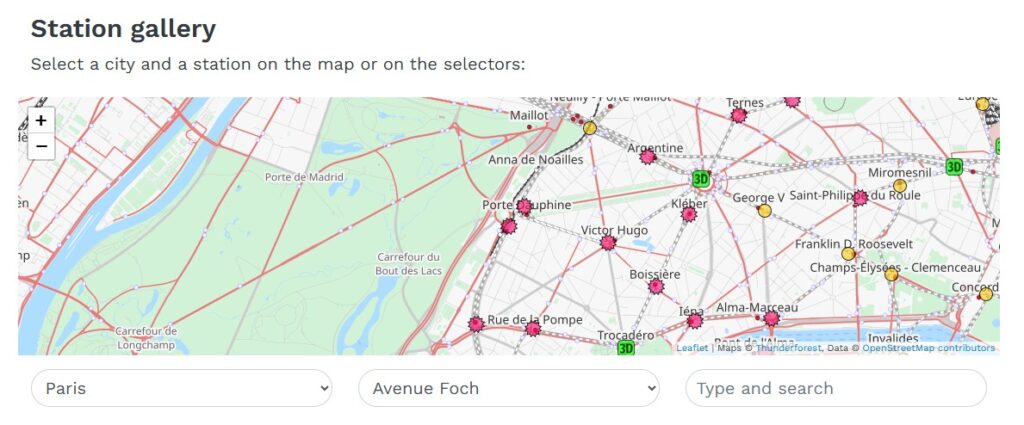This screenshot has height=425, width=1024.
Task: Select the George V yellow marker
Action: pyautogui.click(x=765, y=210)
